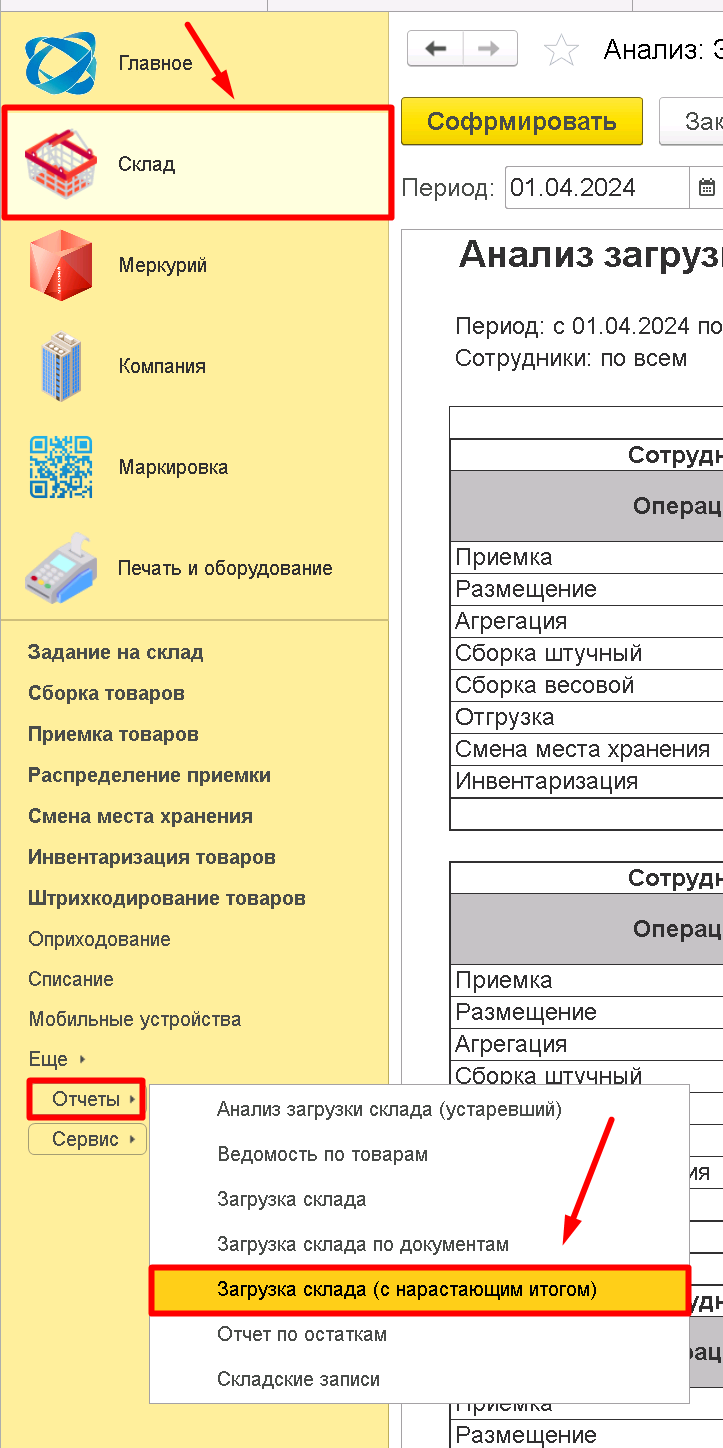Click the Печать и оборудование cash register icon
The height and width of the screenshot is (1448, 723).
(x=61, y=568)
